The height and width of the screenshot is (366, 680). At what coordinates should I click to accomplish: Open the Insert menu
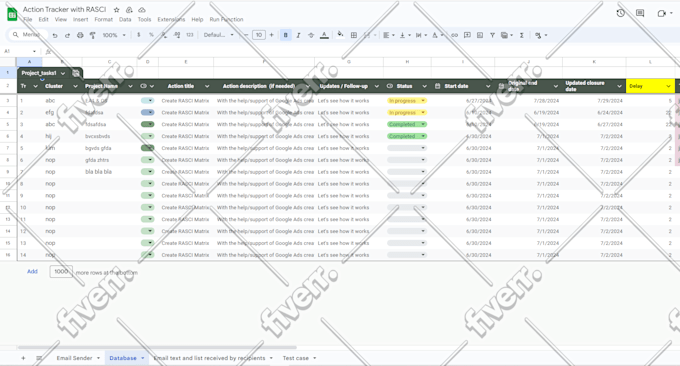(80, 20)
